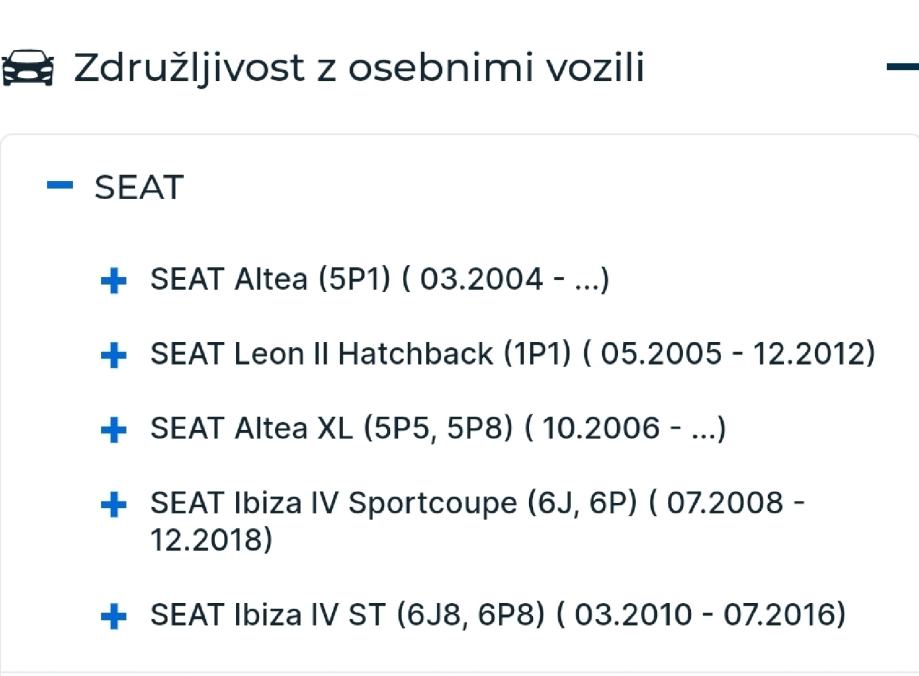Image resolution: width=919 pixels, height=676 pixels.
Task: Expand SEAT Ibiza IV ST plus icon
Action: pyautogui.click(x=114, y=616)
